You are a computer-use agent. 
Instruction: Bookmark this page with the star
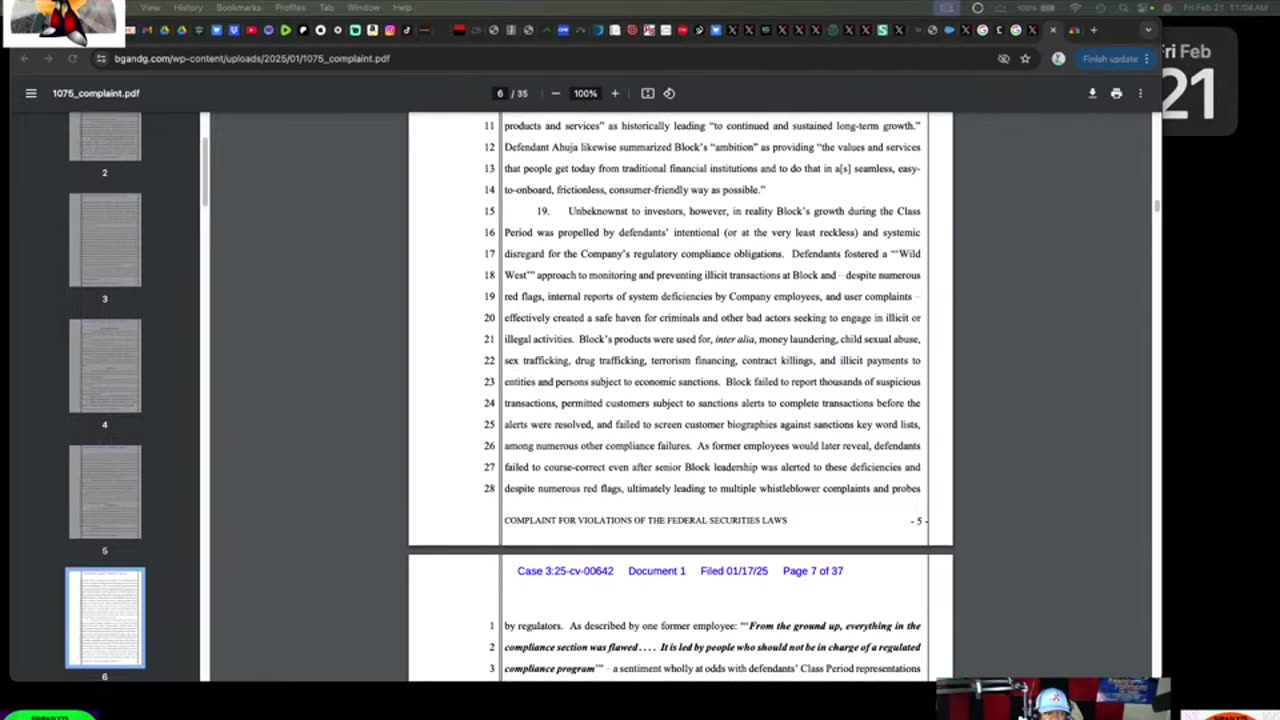[1025, 58]
